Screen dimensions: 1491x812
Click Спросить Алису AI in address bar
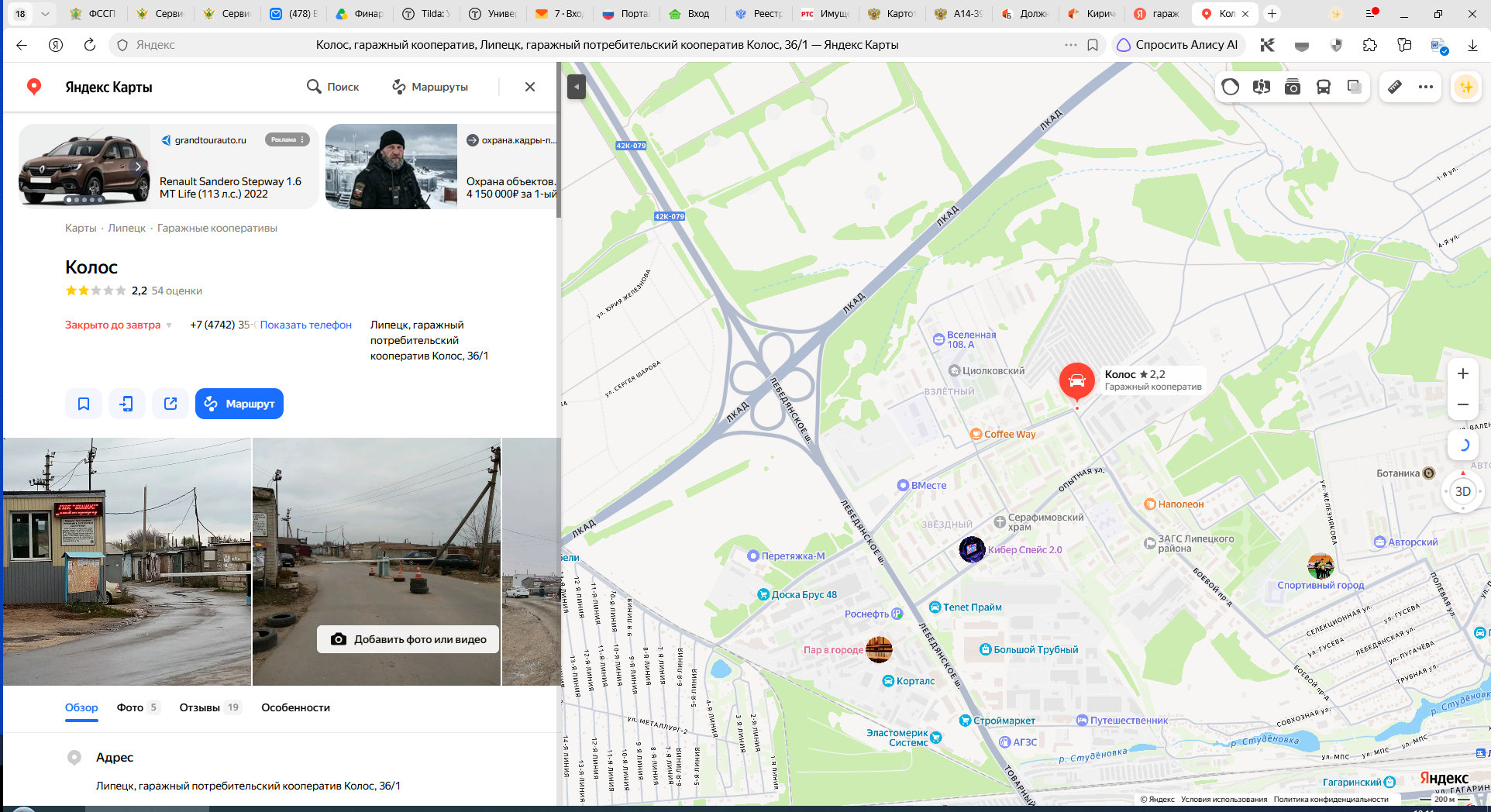(x=1178, y=45)
